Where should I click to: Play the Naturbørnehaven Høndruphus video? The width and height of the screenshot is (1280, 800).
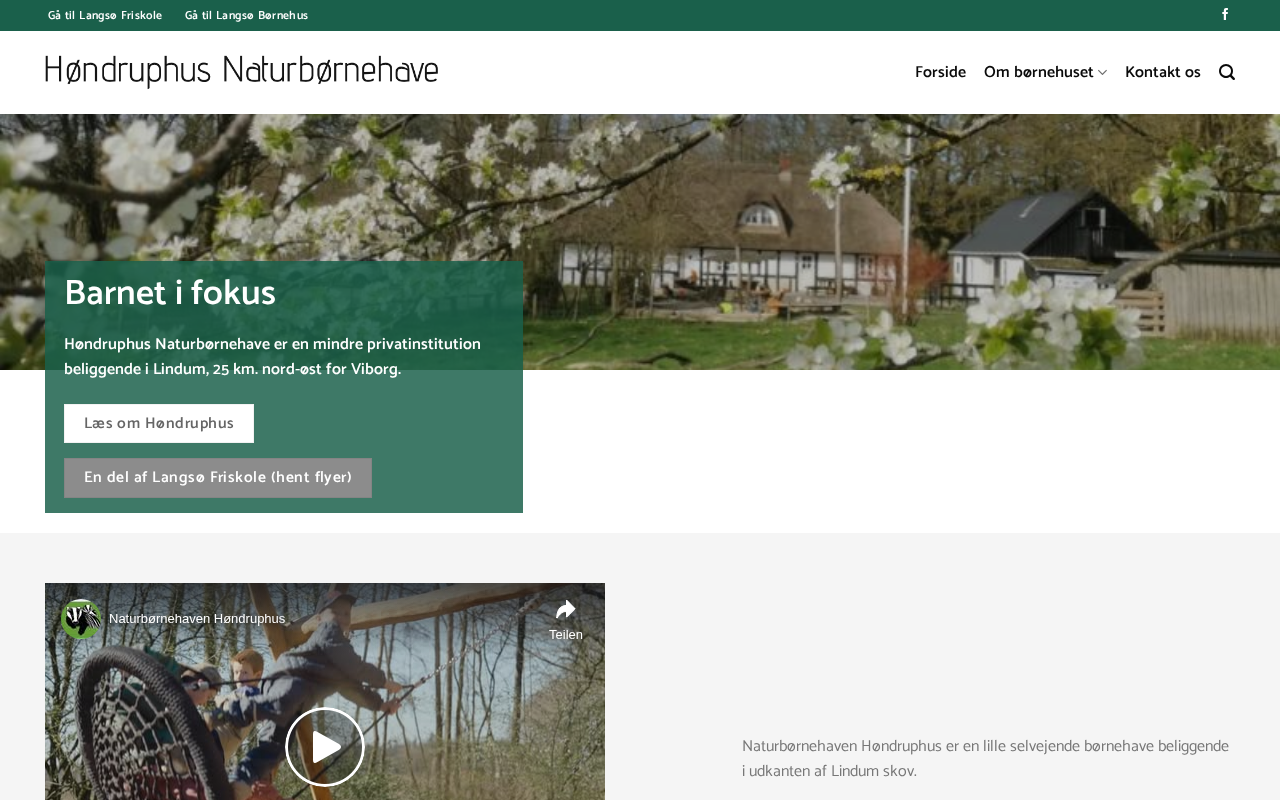[x=325, y=747]
